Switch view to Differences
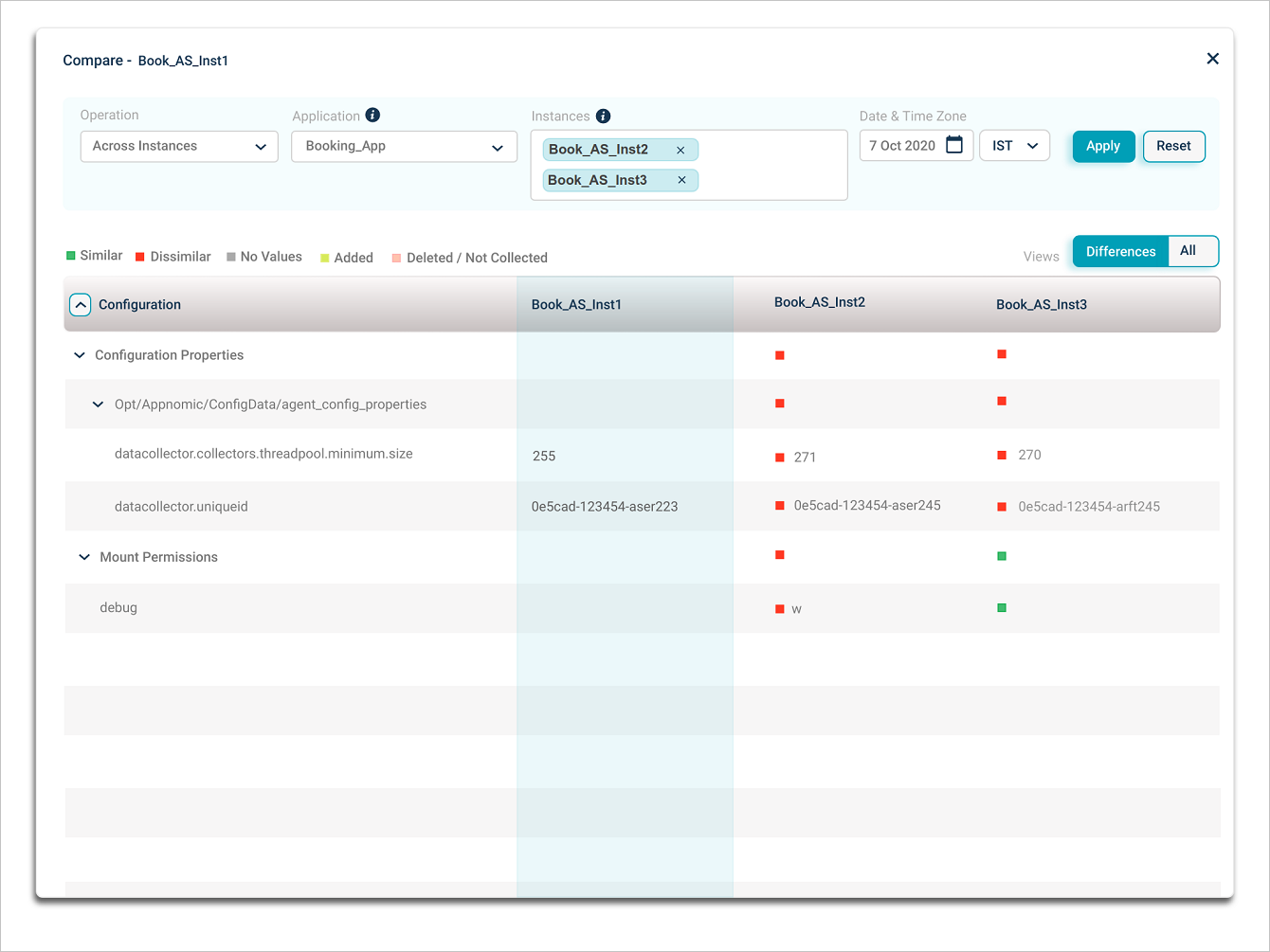 click(x=1120, y=251)
